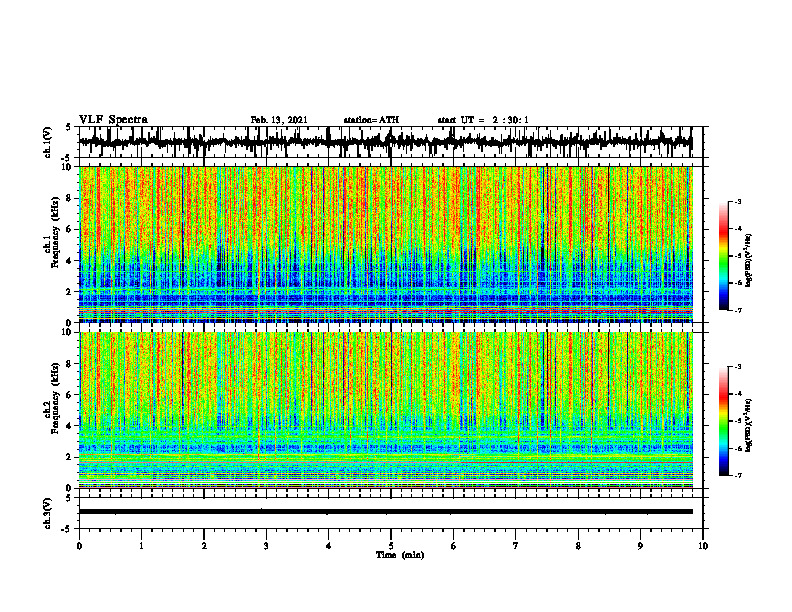Viewport: 792px width, 612px height.
Task: Click the "Time (min)" x-axis label
Action: (x=400, y=555)
